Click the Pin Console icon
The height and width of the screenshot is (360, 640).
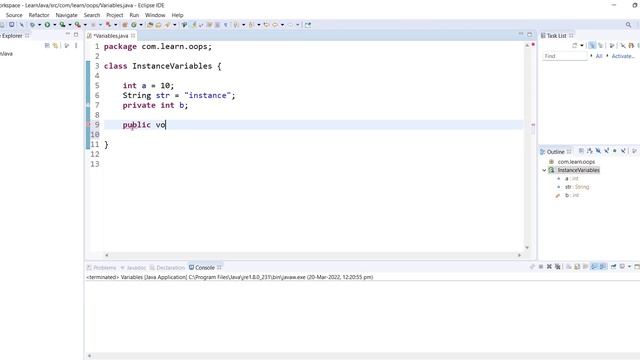click(x=613, y=267)
